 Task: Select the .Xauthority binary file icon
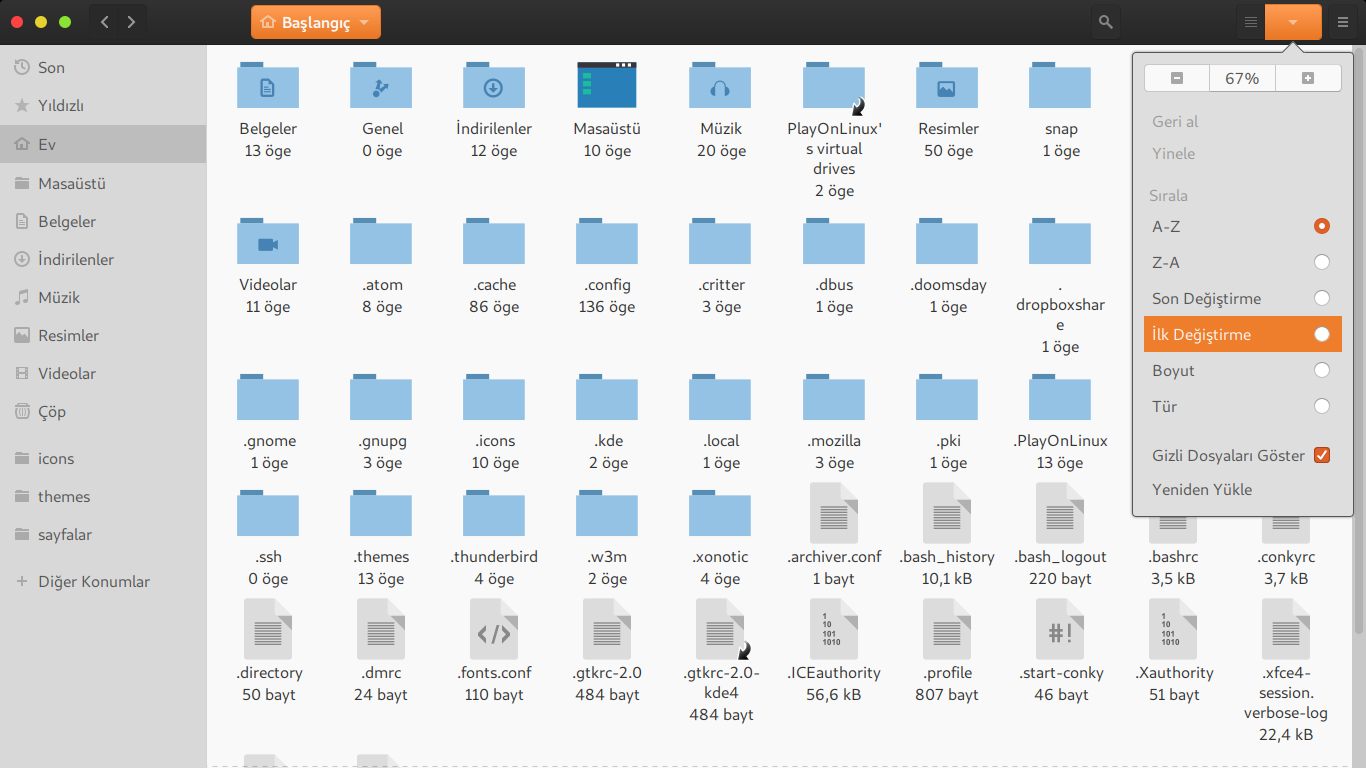click(1173, 629)
